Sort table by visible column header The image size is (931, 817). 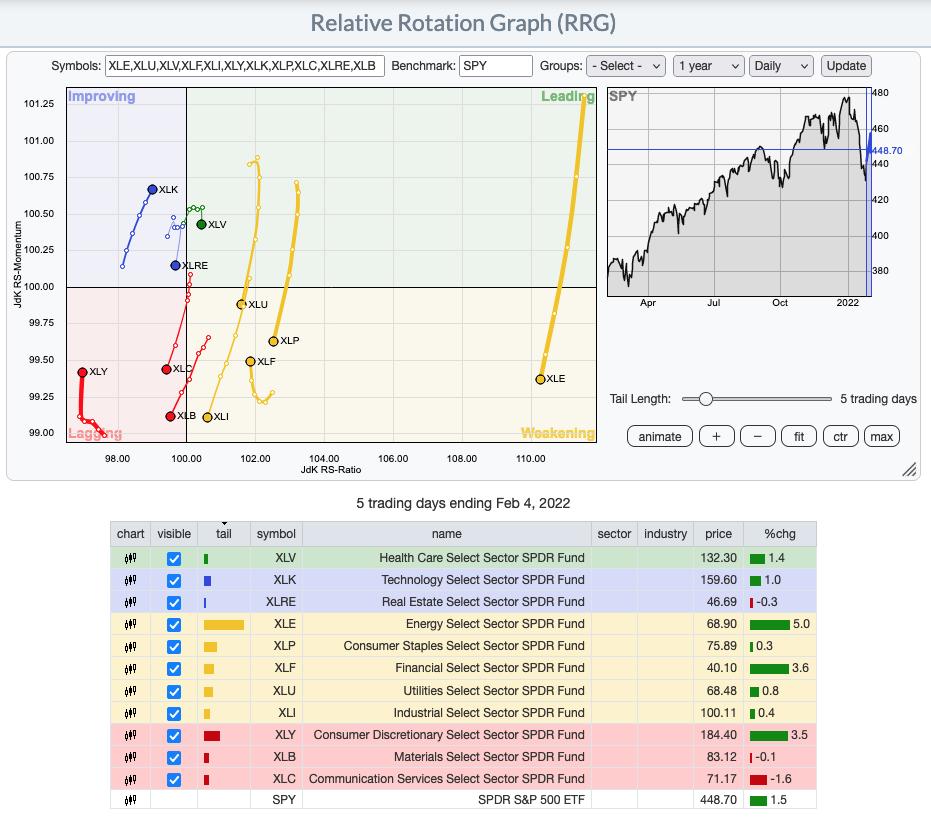click(174, 534)
